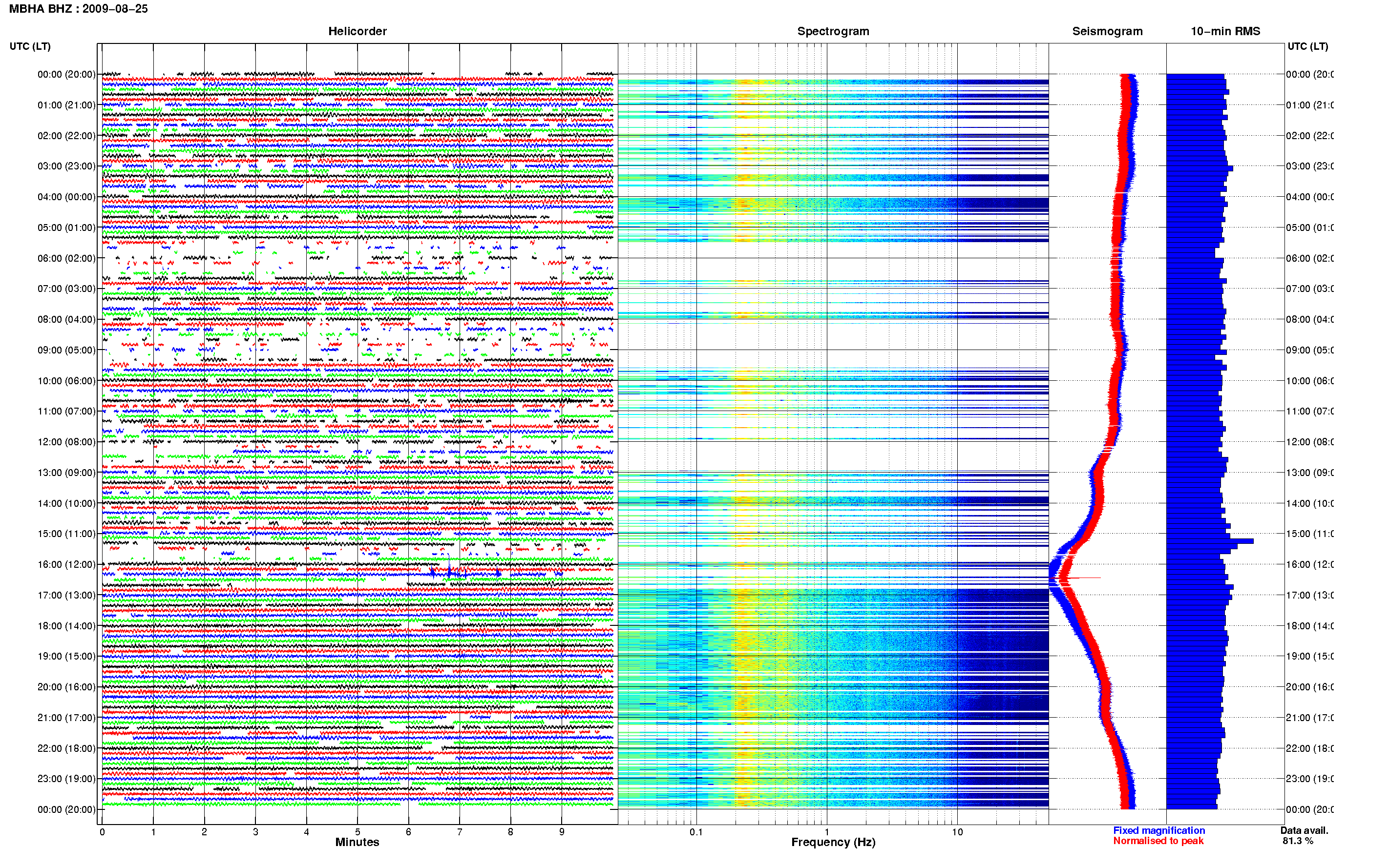The image size is (1389, 868).
Task: Click the left-axis label 14:00 (10:00)
Action: (x=66, y=503)
